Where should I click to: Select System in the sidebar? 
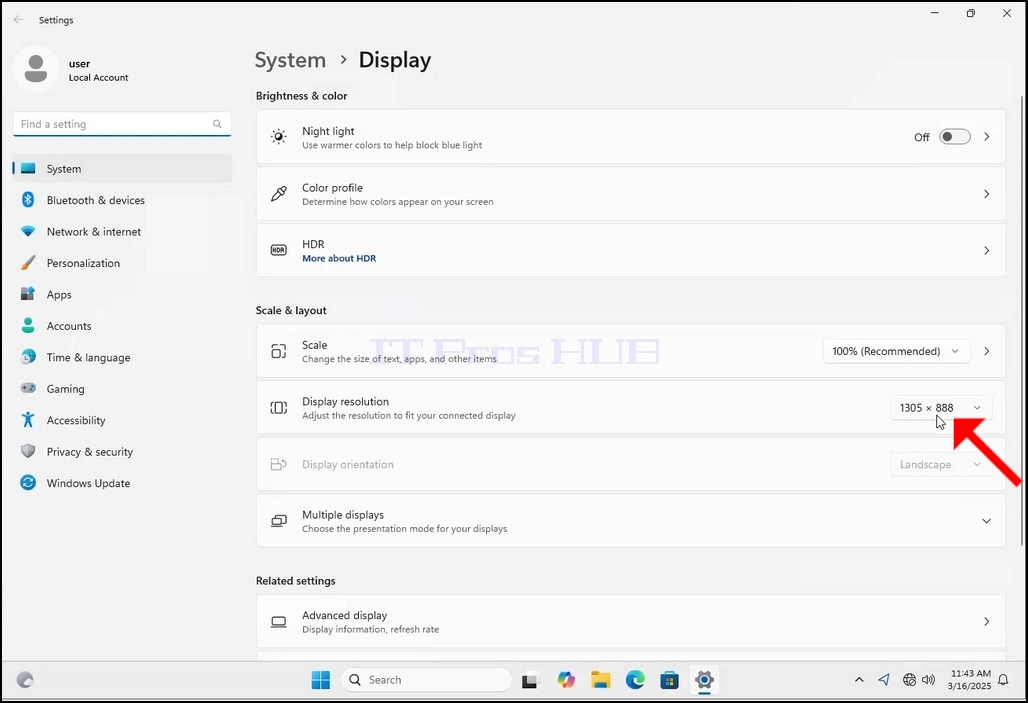[122, 169]
